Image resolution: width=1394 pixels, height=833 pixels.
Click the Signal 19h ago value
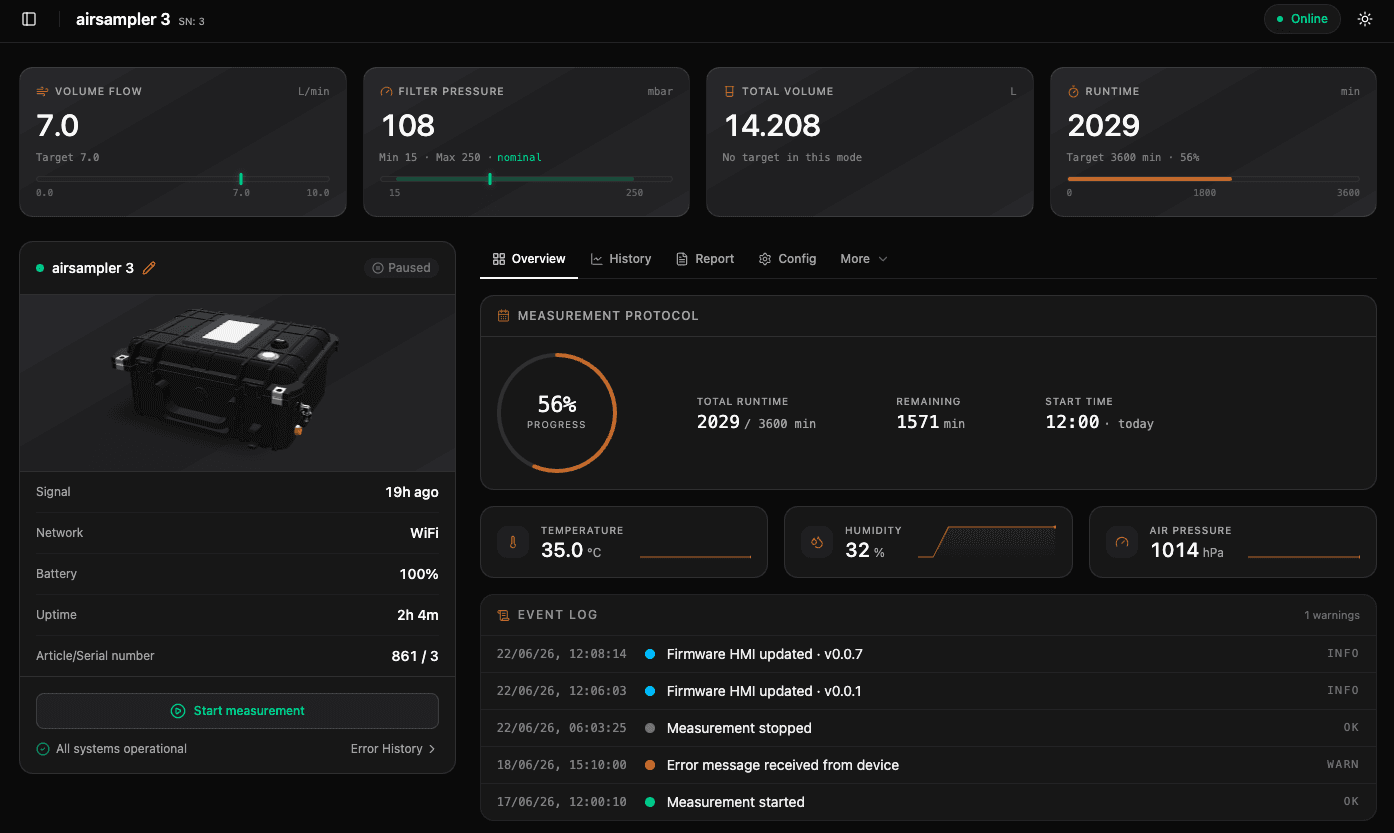(x=412, y=492)
